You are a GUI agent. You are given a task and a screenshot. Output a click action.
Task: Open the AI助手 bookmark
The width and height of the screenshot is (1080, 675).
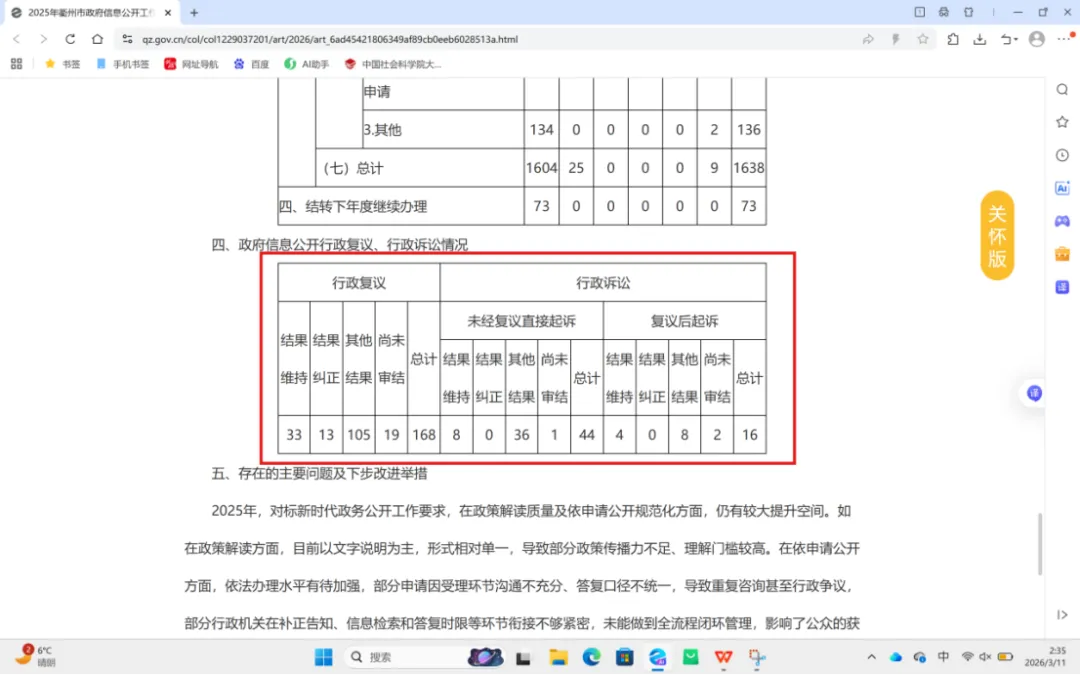point(307,64)
